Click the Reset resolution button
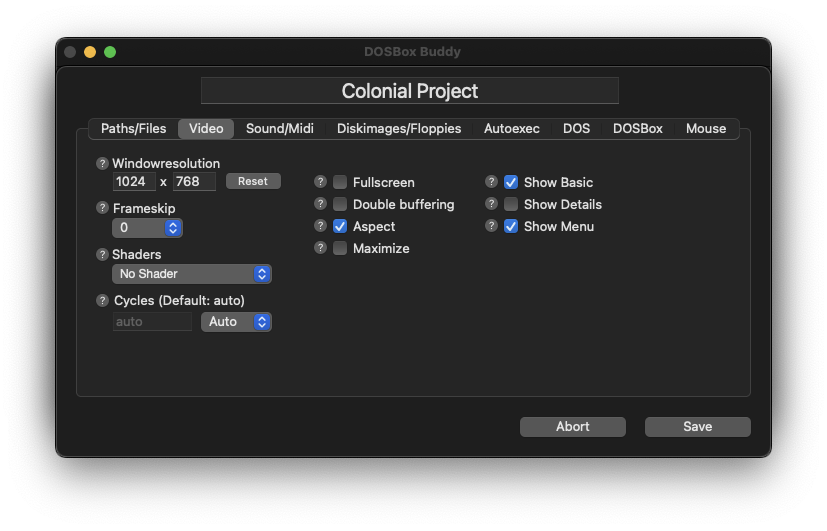 [253, 181]
